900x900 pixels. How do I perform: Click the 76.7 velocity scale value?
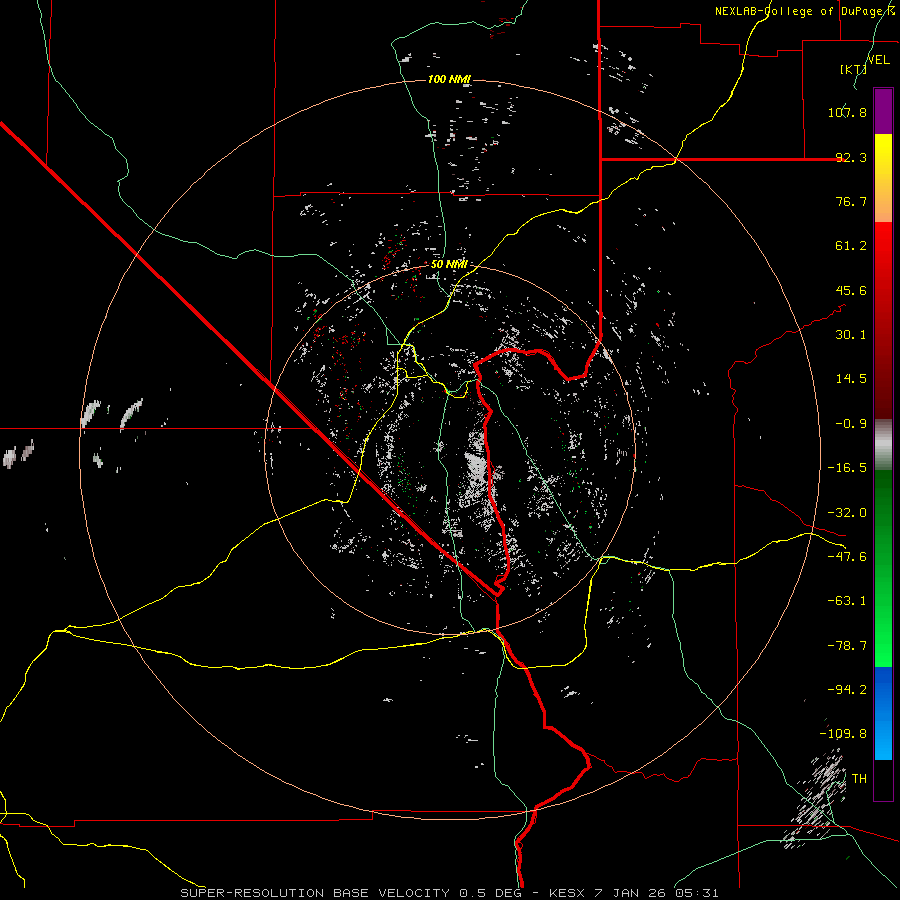pyautogui.click(x=851, y=201)
